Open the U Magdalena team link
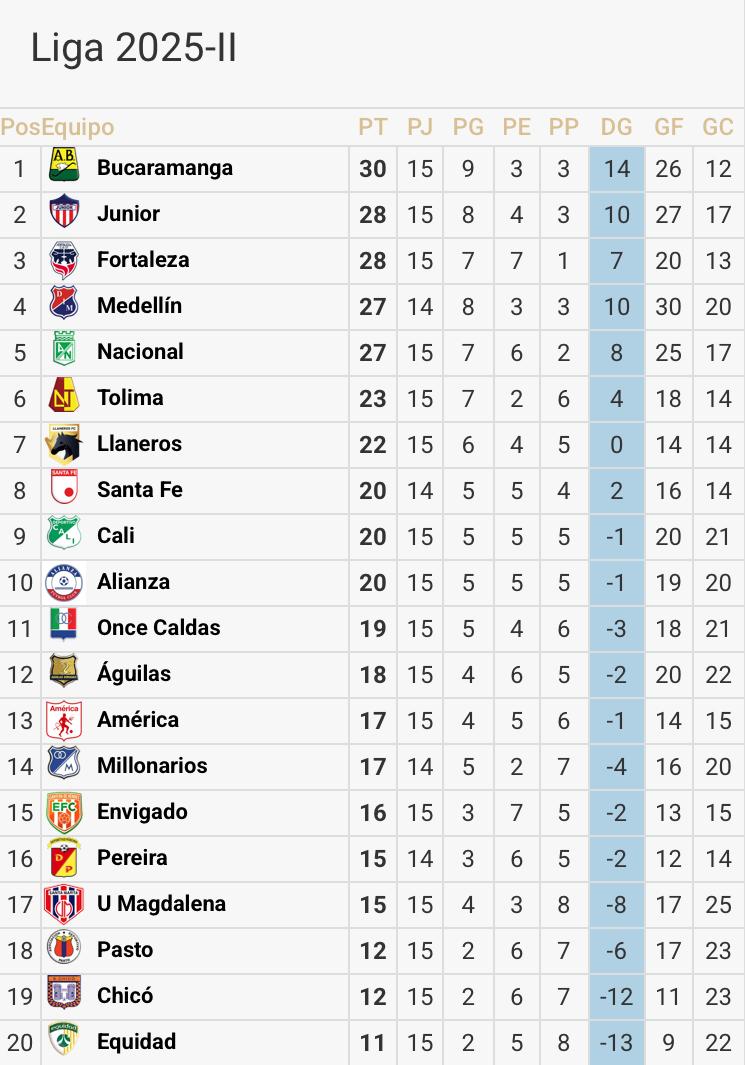Image resolution: width=745 pixels, height=1065 pixels. point(161,903)
